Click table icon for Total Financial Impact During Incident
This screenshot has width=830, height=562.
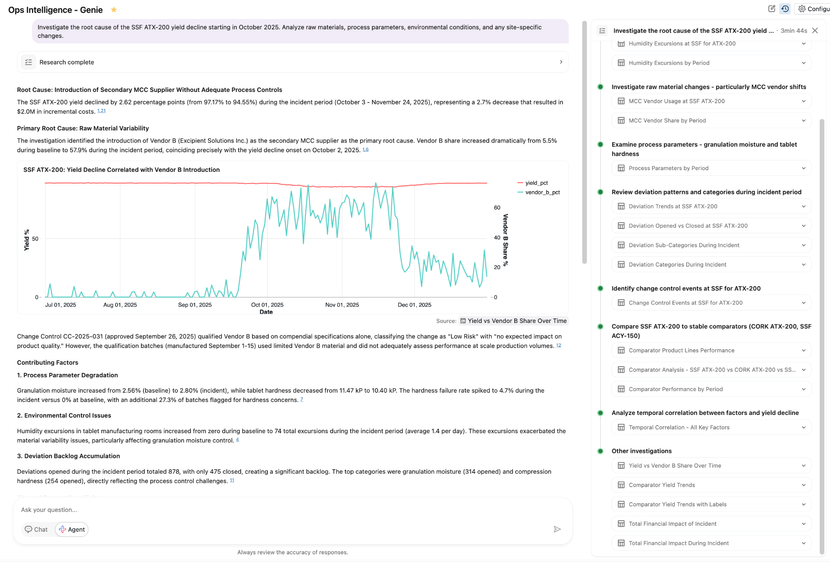621,543
